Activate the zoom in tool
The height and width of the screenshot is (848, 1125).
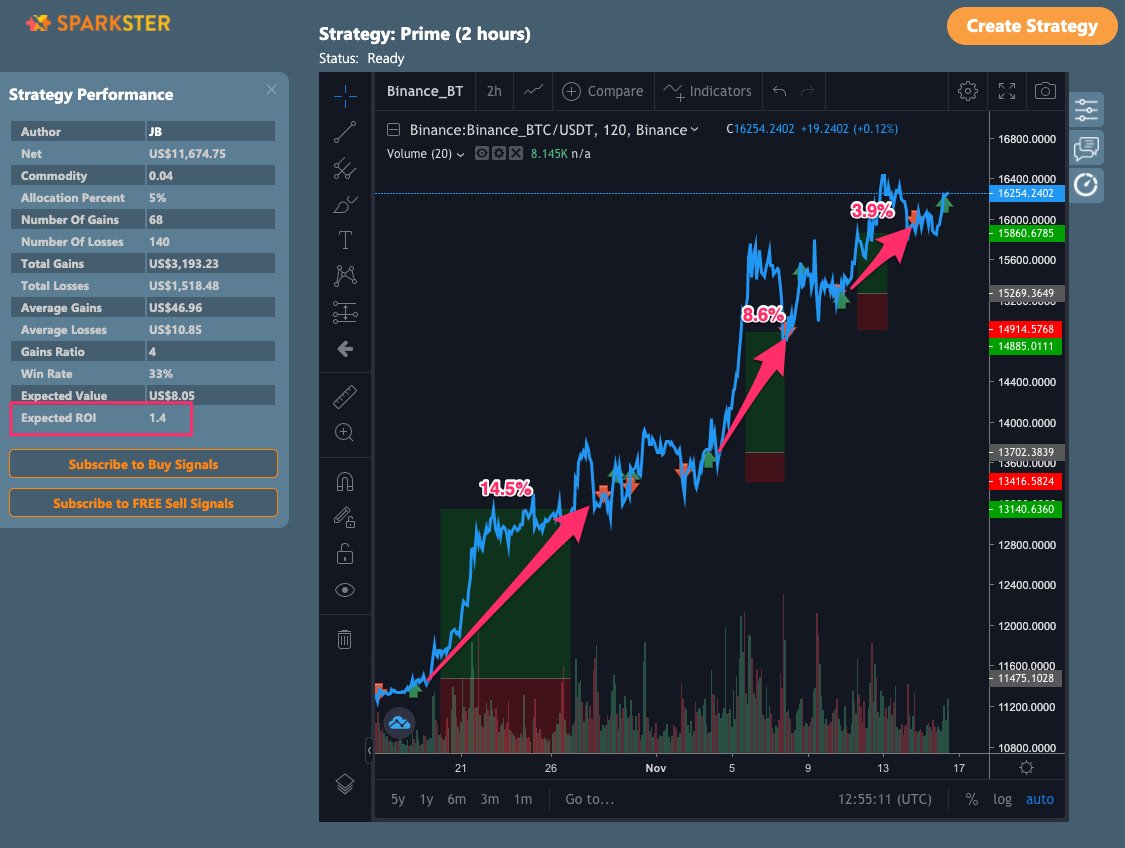(x=345, y=432)
